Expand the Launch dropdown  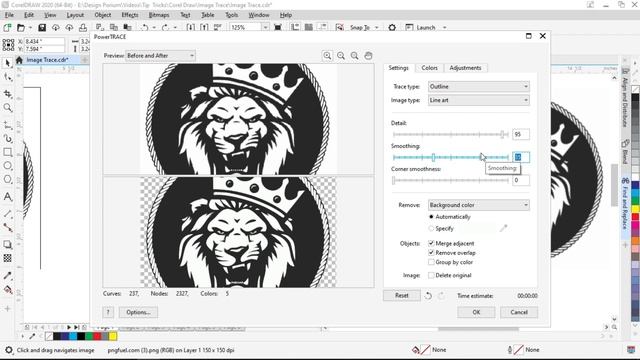[444, 27]
